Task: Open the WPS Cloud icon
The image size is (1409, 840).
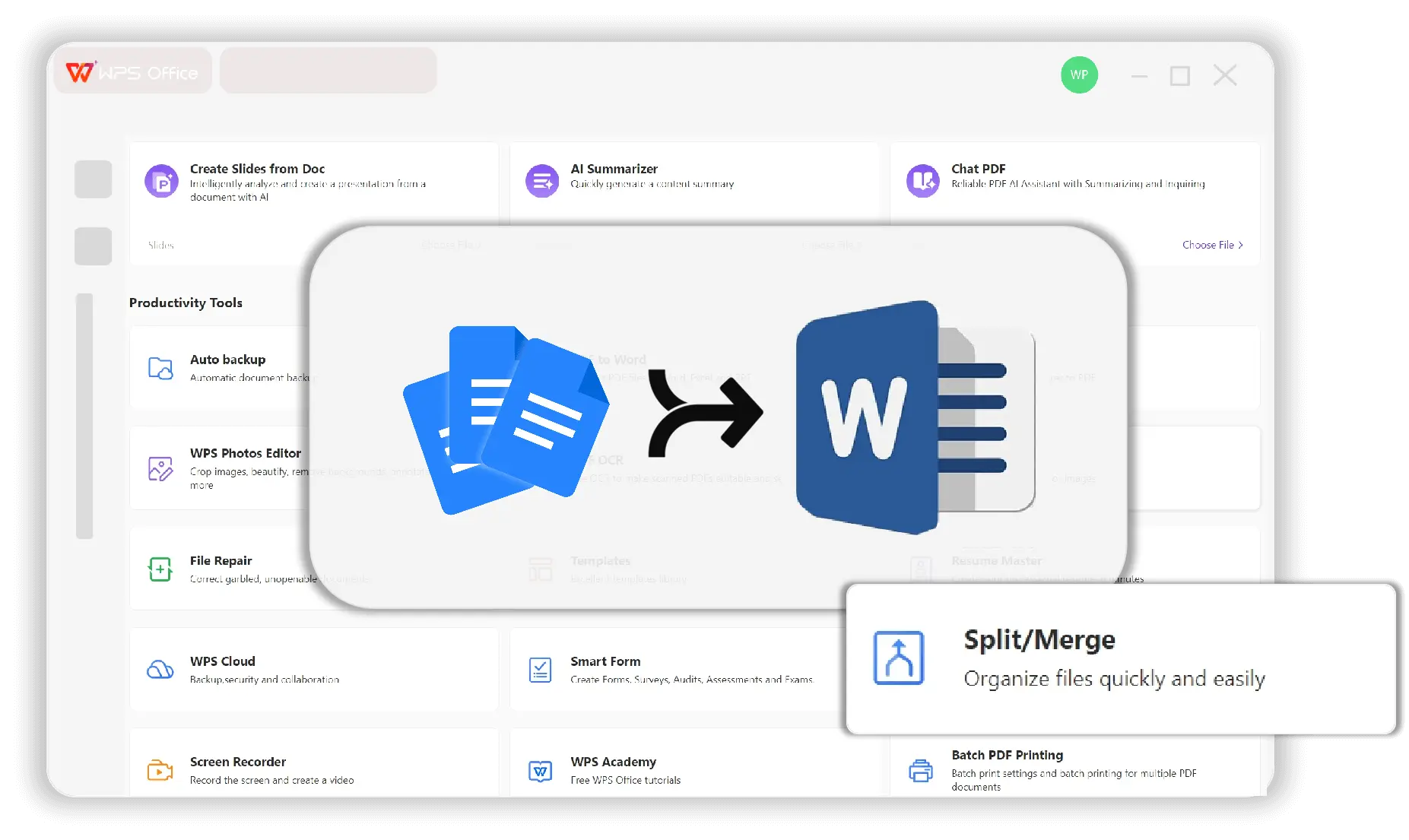Action: click(x=160, y=669)
